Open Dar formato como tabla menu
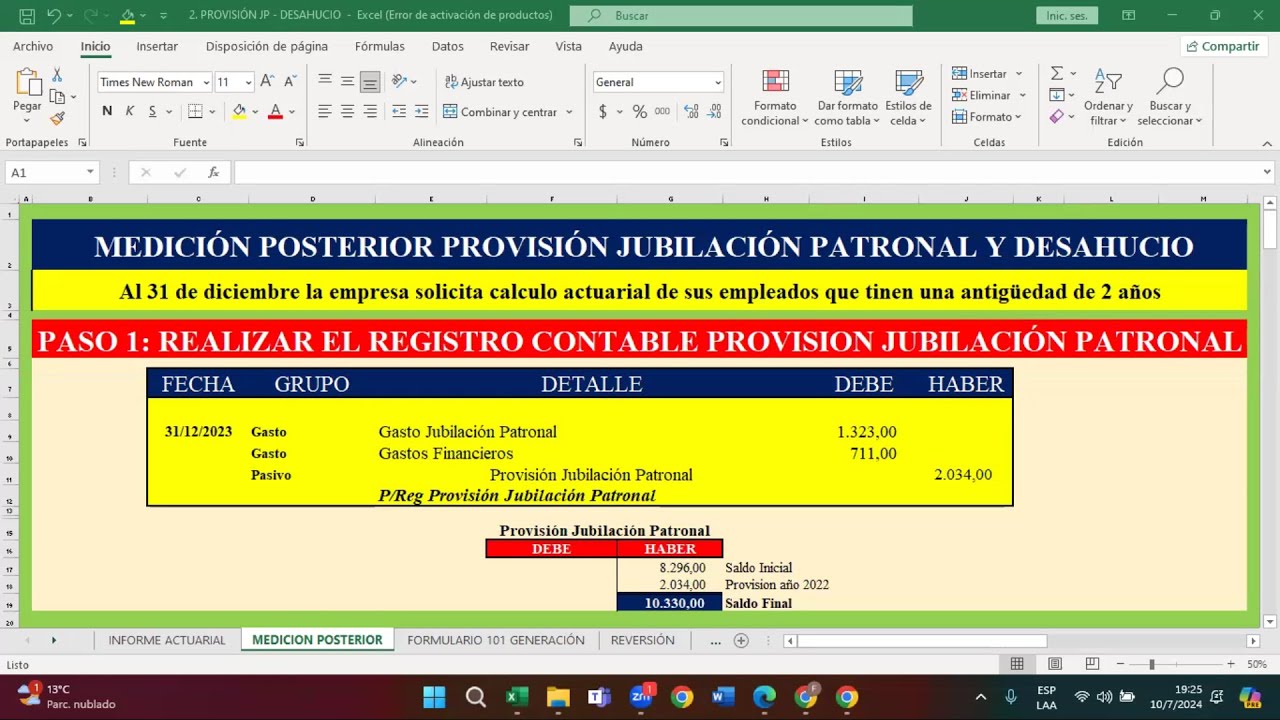This screenshot has height=720, width=1280. pyautogui.click(x=847, y=98)
